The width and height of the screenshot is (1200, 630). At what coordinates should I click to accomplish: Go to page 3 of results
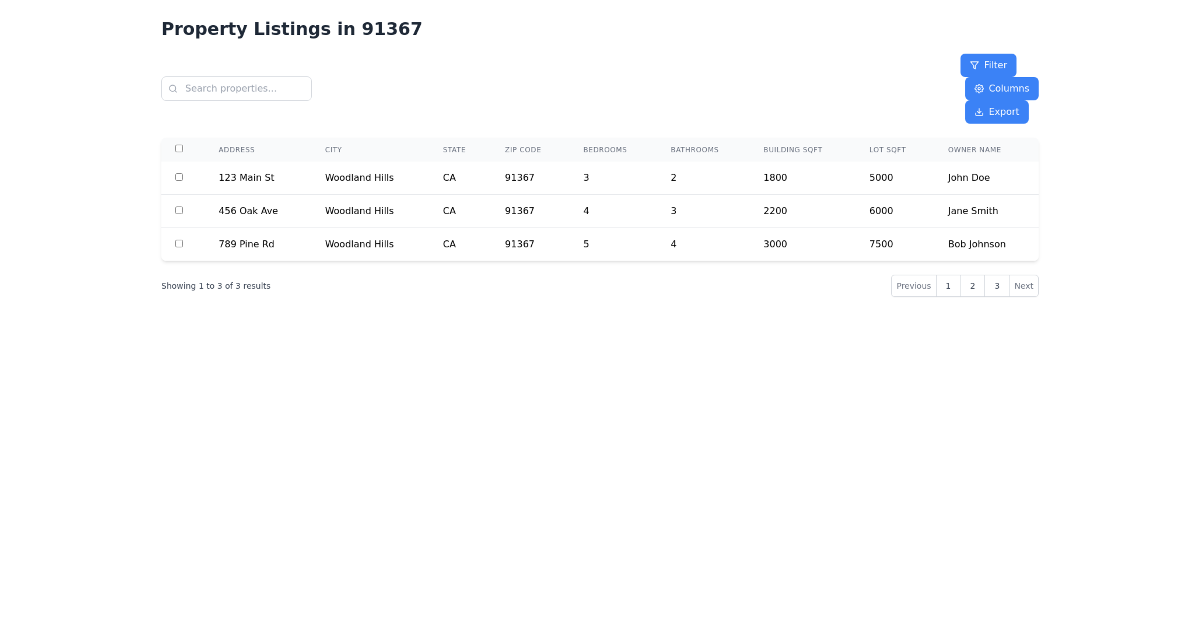point(996,285)
